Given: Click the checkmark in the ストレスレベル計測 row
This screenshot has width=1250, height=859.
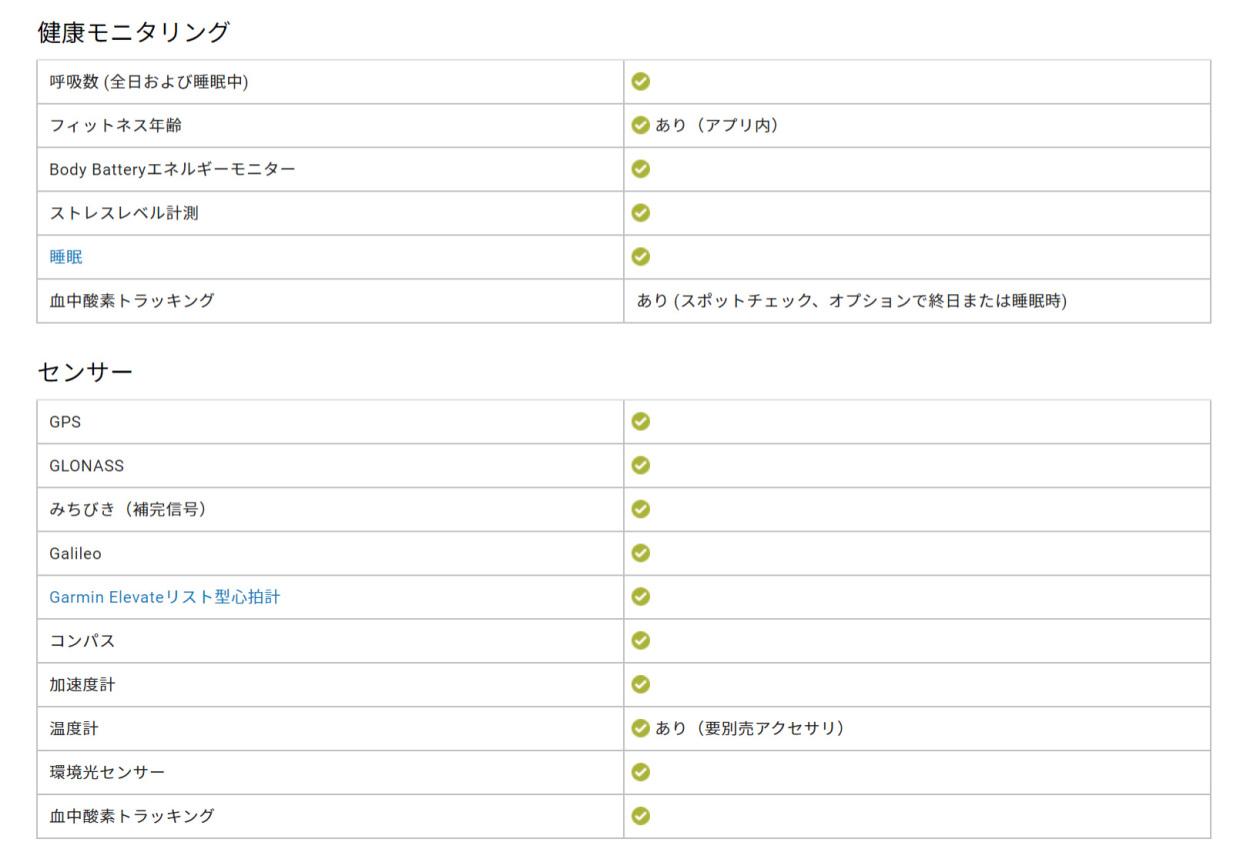Looking at the screenshot, I should point(641,213).
